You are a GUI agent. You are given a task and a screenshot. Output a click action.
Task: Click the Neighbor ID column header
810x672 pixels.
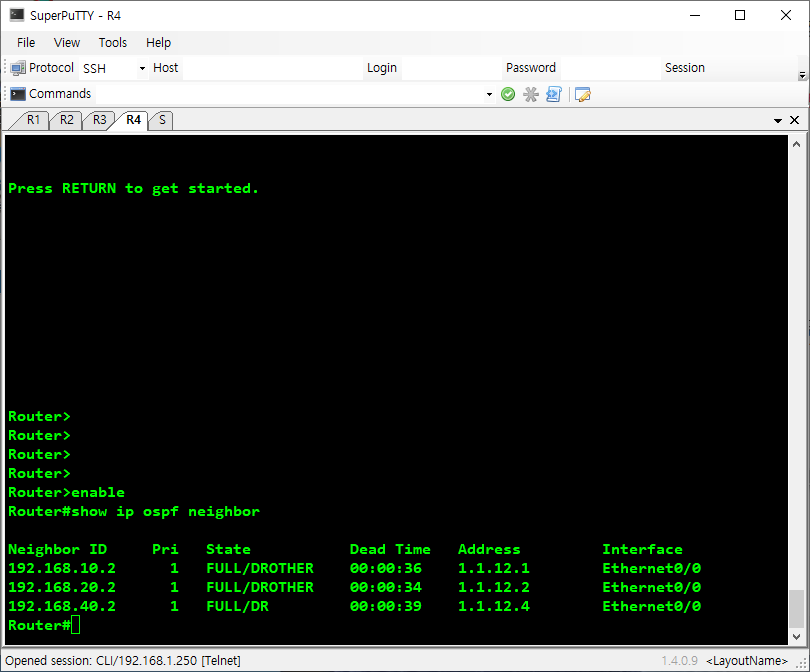(57, 549)
